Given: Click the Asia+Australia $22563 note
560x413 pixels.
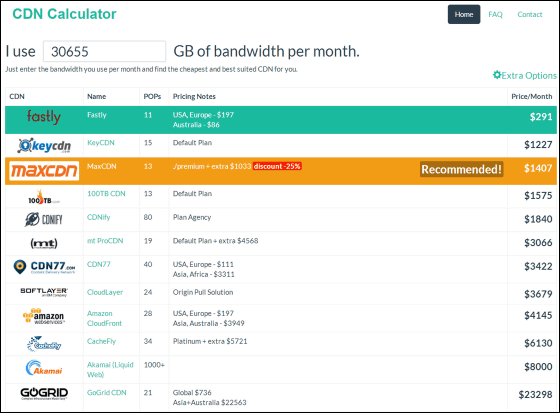Looking at the screenshot, I should point(210,403).
